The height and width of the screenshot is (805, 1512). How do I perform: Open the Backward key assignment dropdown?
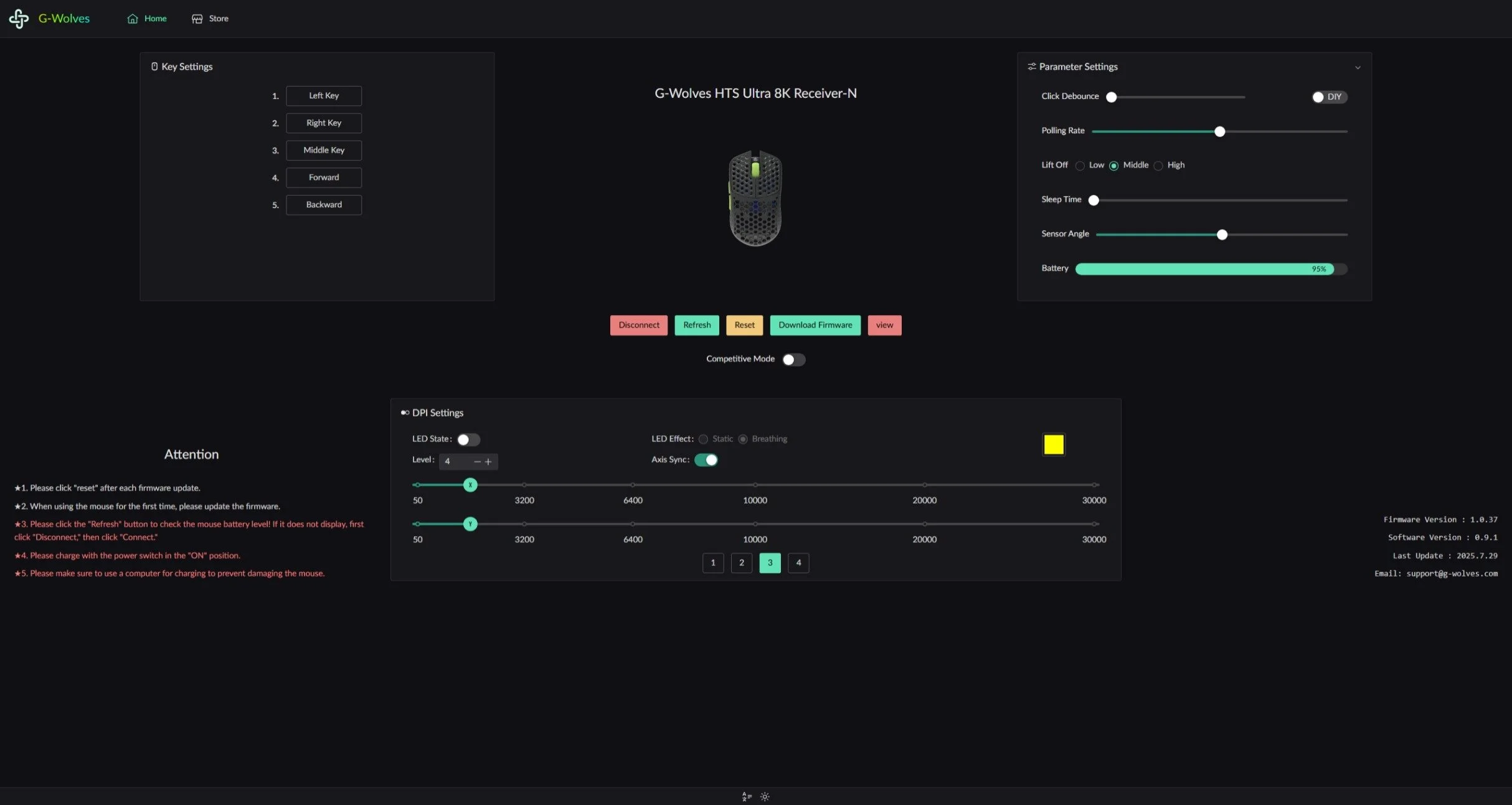coord(324,205)
